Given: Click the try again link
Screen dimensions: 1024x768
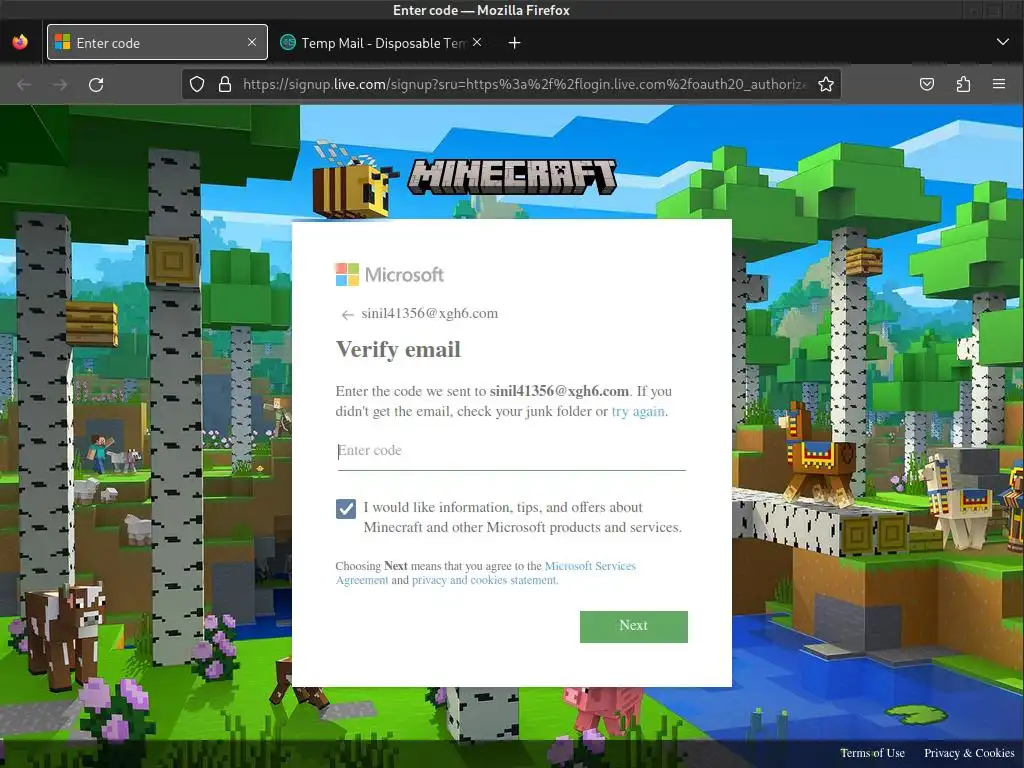Looking at the screenshot, I should point(638,411).
